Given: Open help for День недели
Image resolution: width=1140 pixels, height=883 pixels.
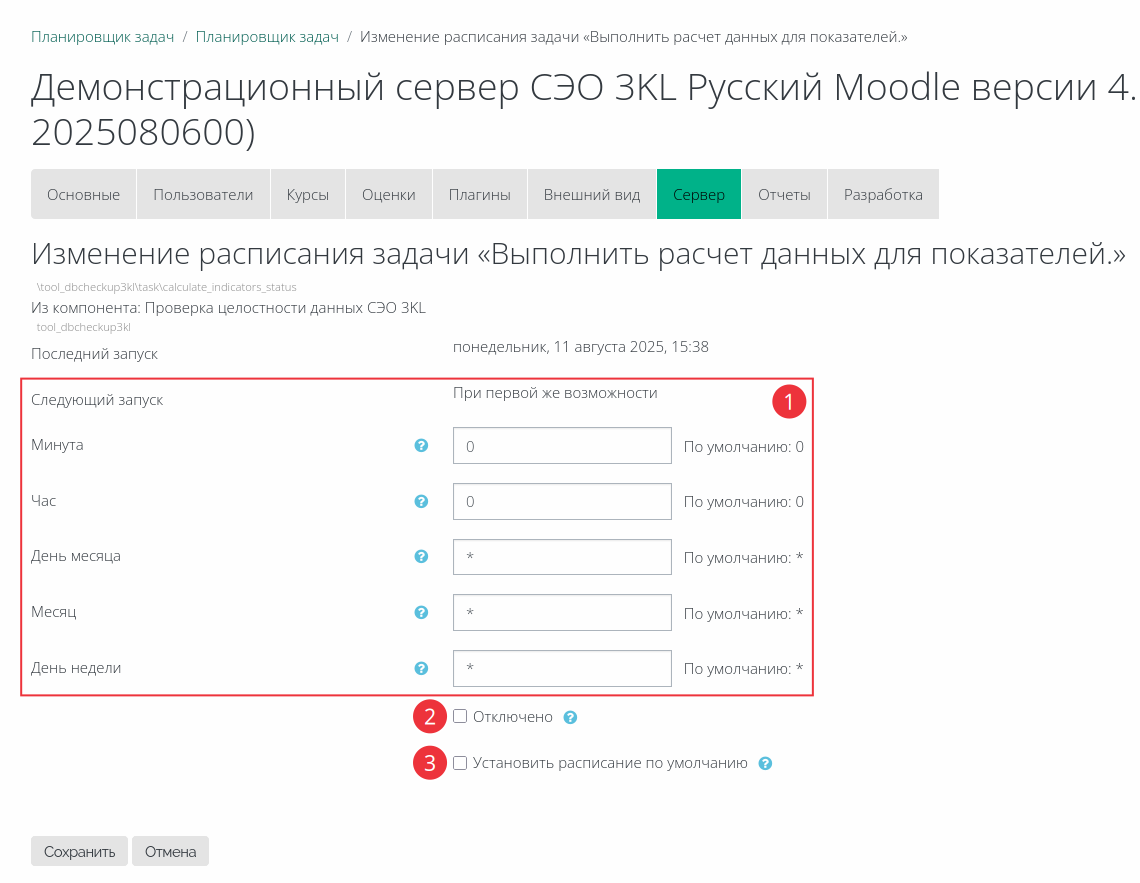Looking at the screenshot, I should click(x=421, y=669).
